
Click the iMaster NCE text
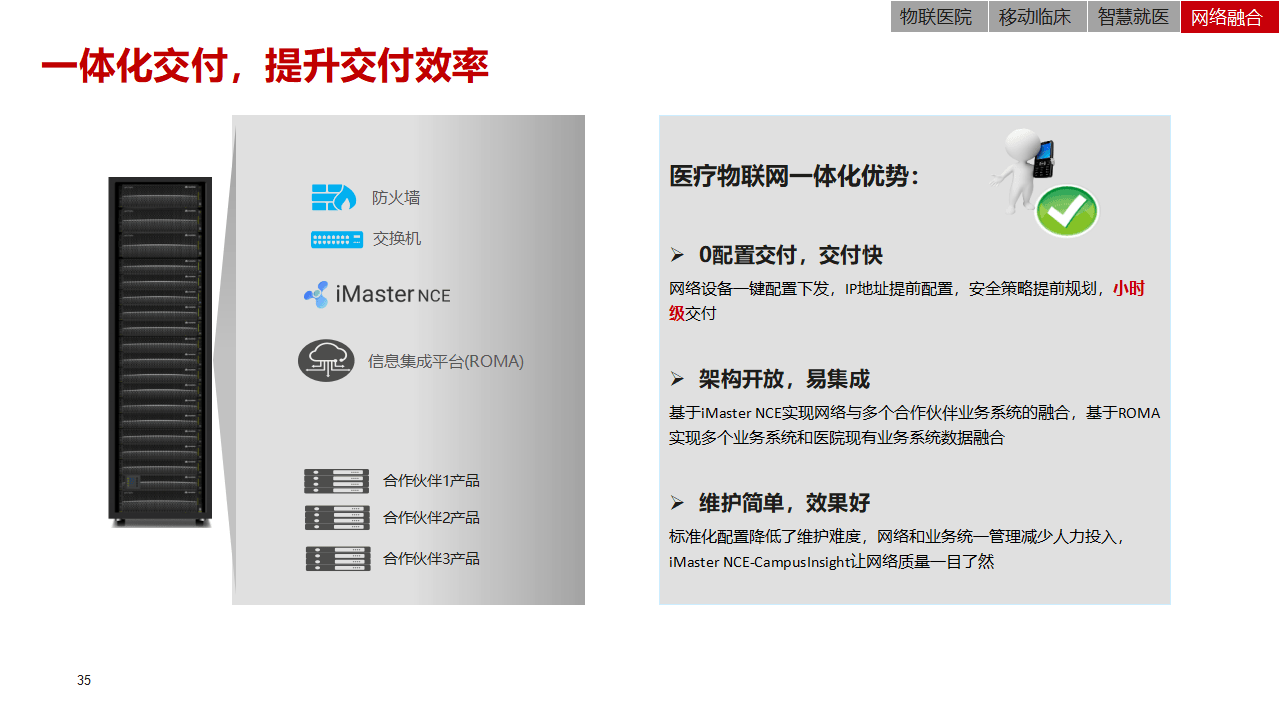[x=393, y=294]
